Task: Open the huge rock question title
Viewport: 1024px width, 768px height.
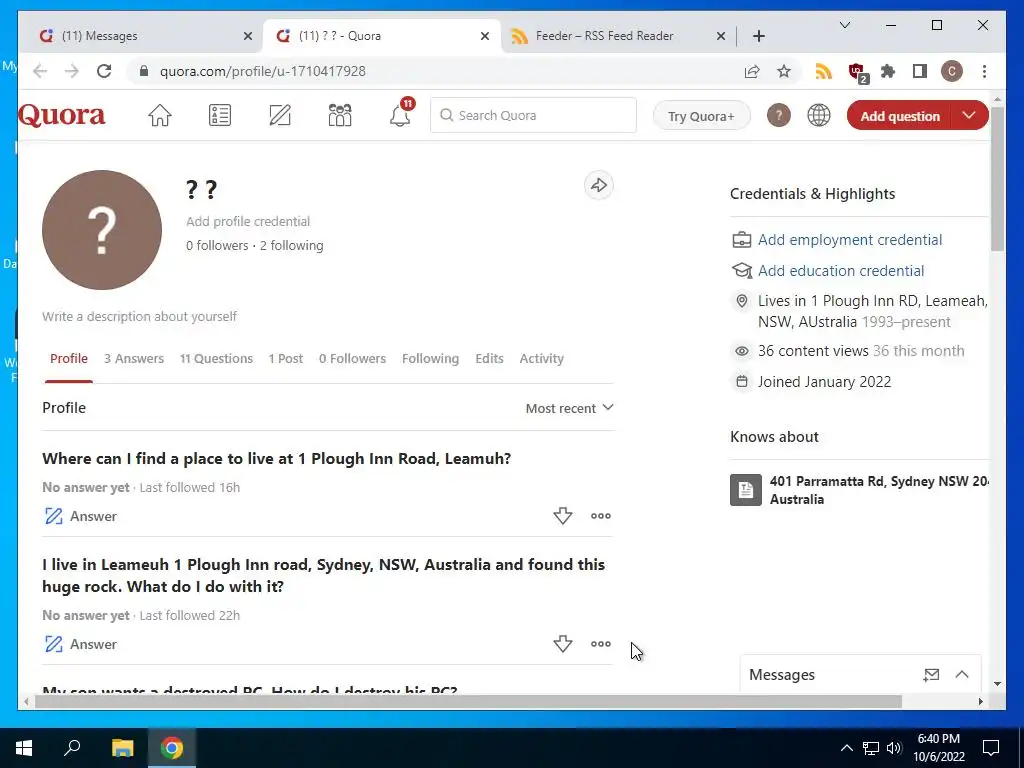Action: [323, 575]
